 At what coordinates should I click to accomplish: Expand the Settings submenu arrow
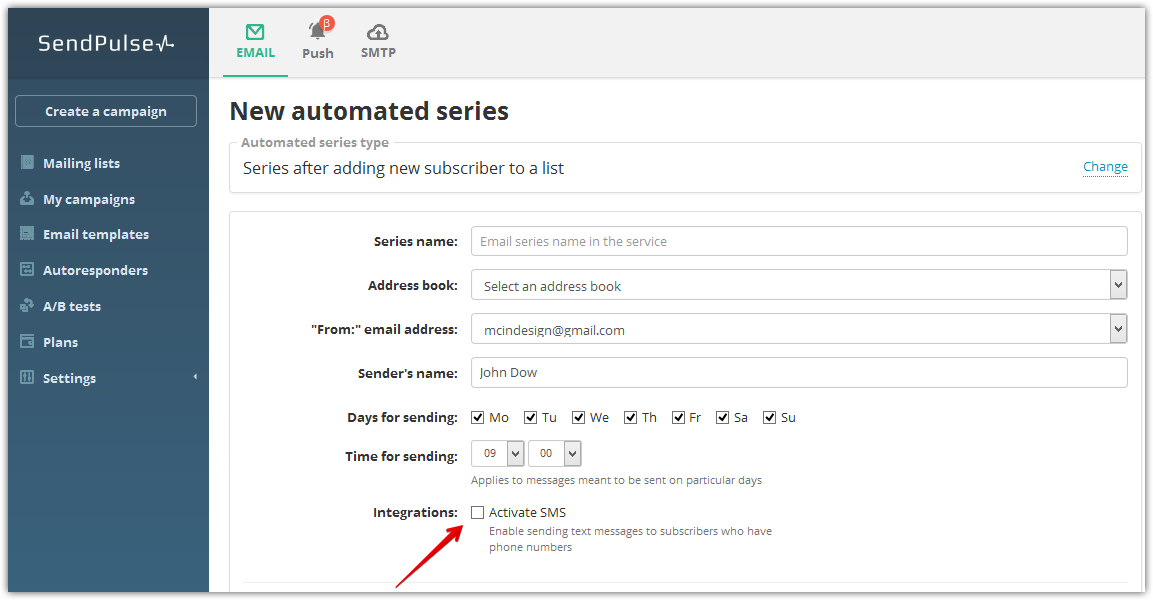coord(195,377)
